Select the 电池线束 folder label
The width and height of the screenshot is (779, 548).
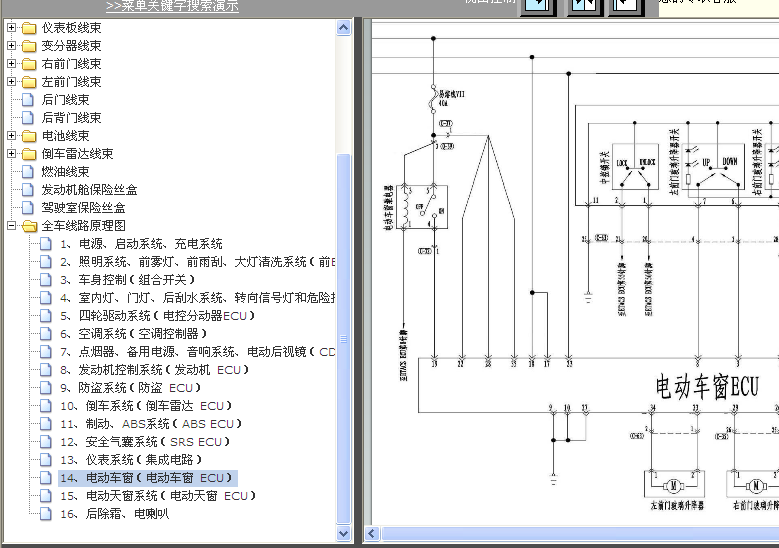click(66, 136)
